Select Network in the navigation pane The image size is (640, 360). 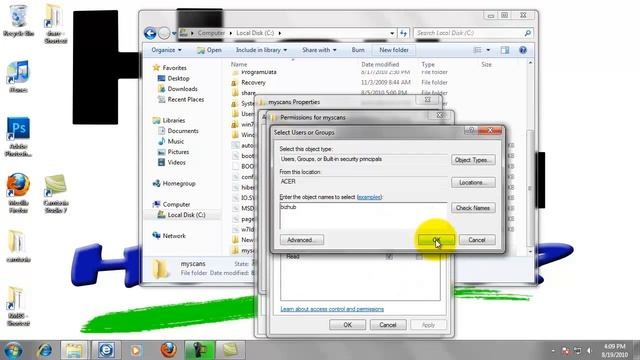pyautogui.click(x=174, y=236)
